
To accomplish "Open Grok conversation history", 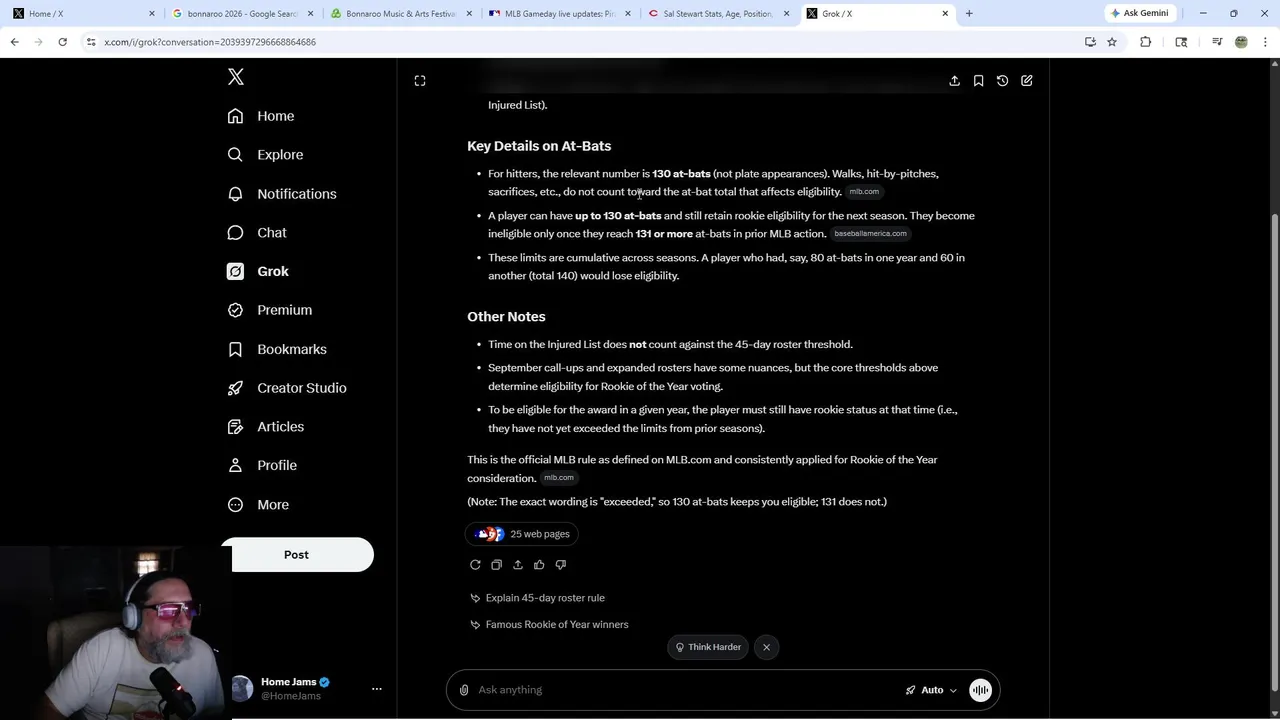I will click(x=1002, y=81).
